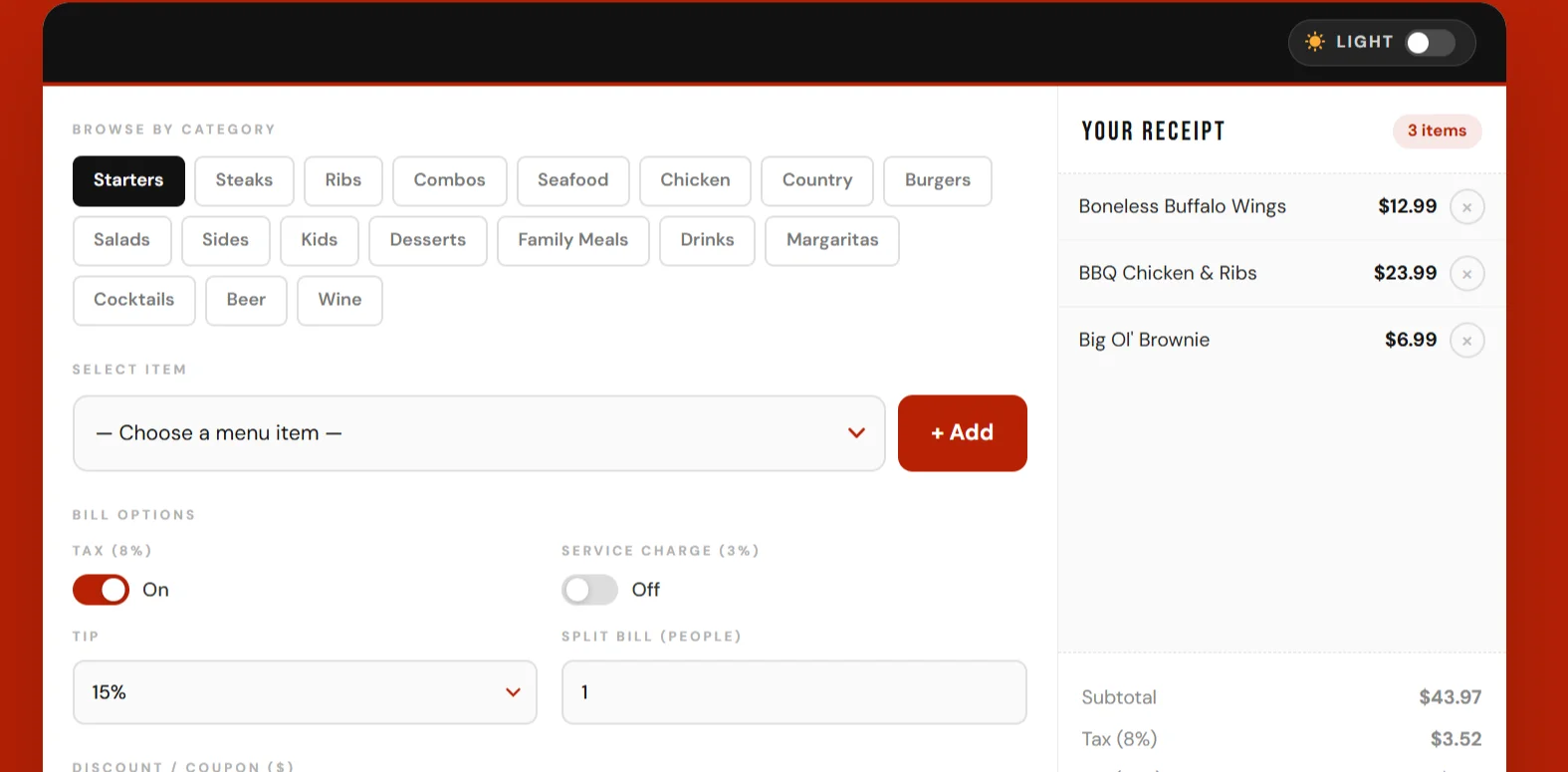The image size is (1568, 772).
Task: Open the Seafood category
Action: [572, 181]
